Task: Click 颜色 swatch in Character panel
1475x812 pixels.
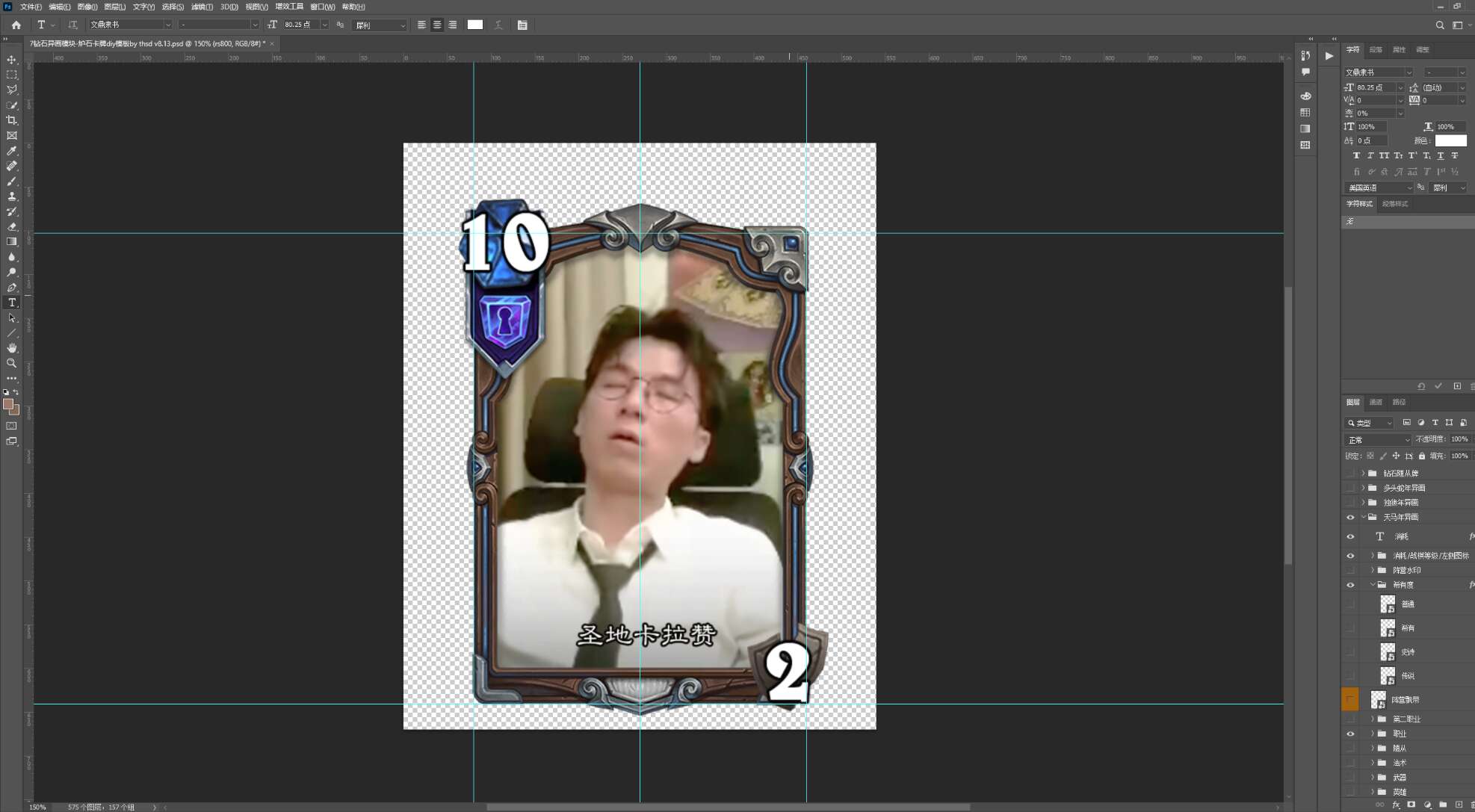Action: click(1450, 140)
